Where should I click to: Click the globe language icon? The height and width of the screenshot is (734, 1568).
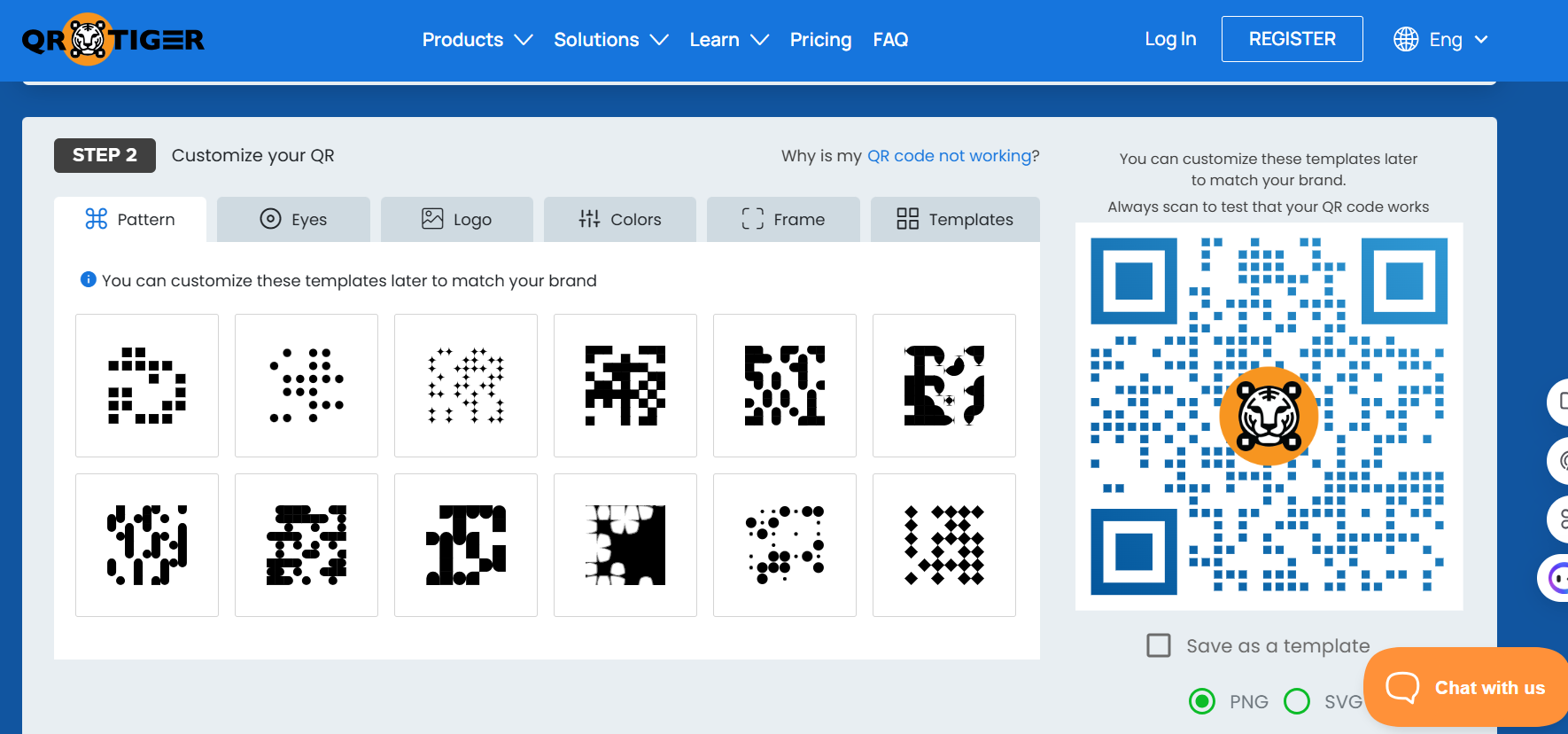pyautogui.click(x=1406, y=39)
